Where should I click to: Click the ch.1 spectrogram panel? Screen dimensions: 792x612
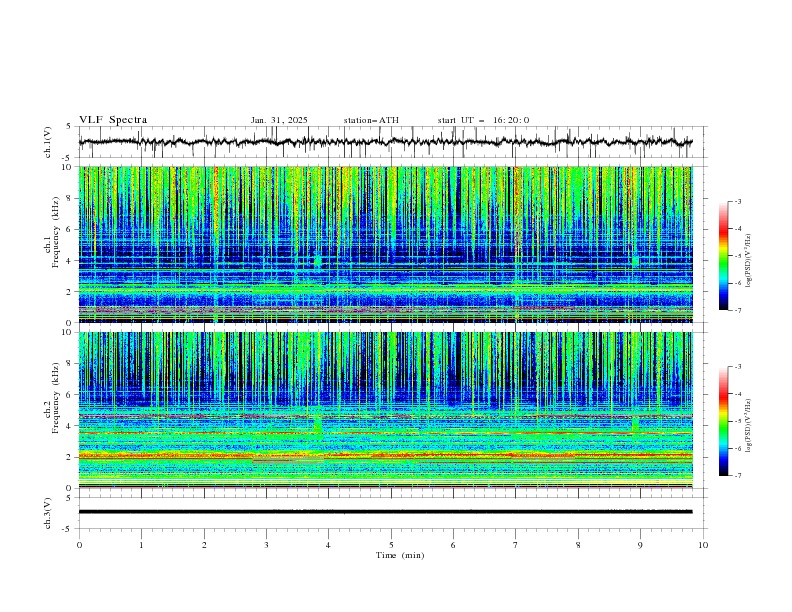[385, 244]
